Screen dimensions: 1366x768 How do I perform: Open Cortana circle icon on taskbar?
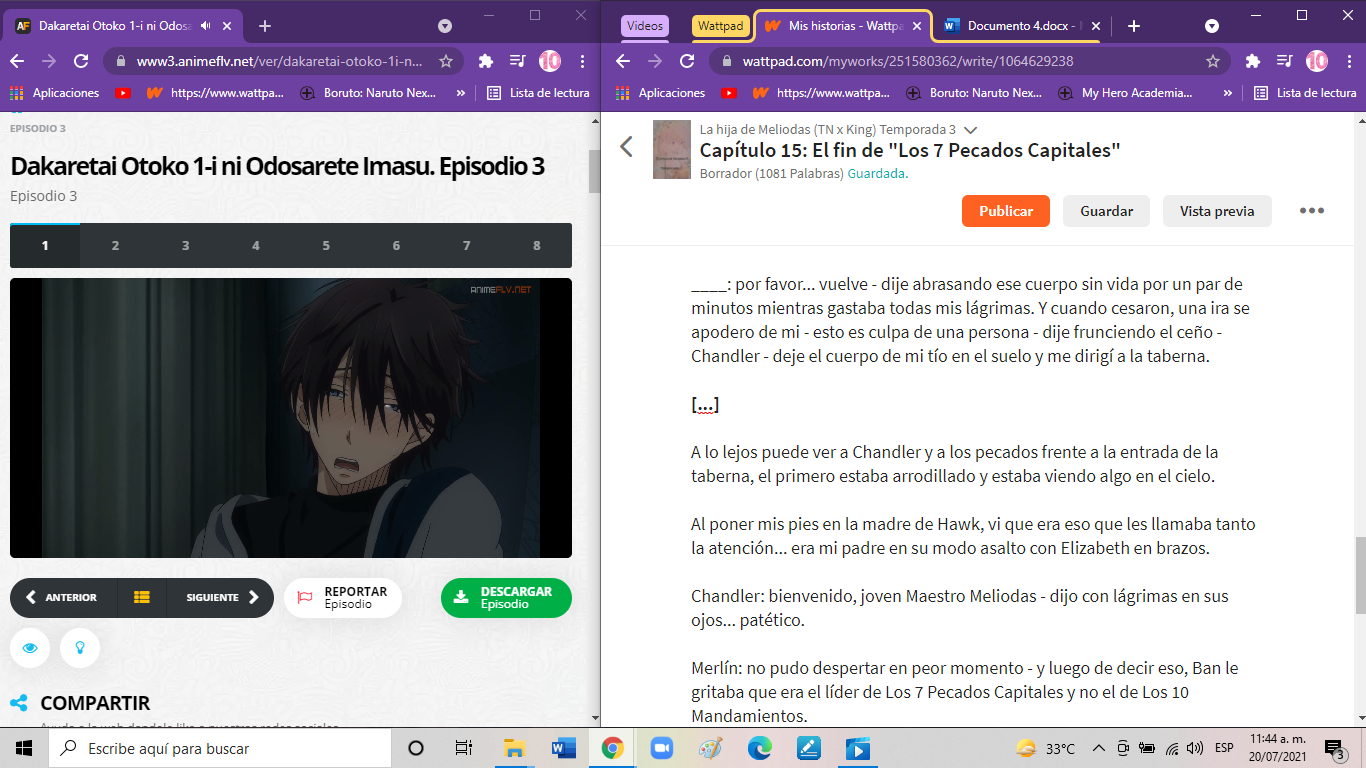(x=416, y=748)
